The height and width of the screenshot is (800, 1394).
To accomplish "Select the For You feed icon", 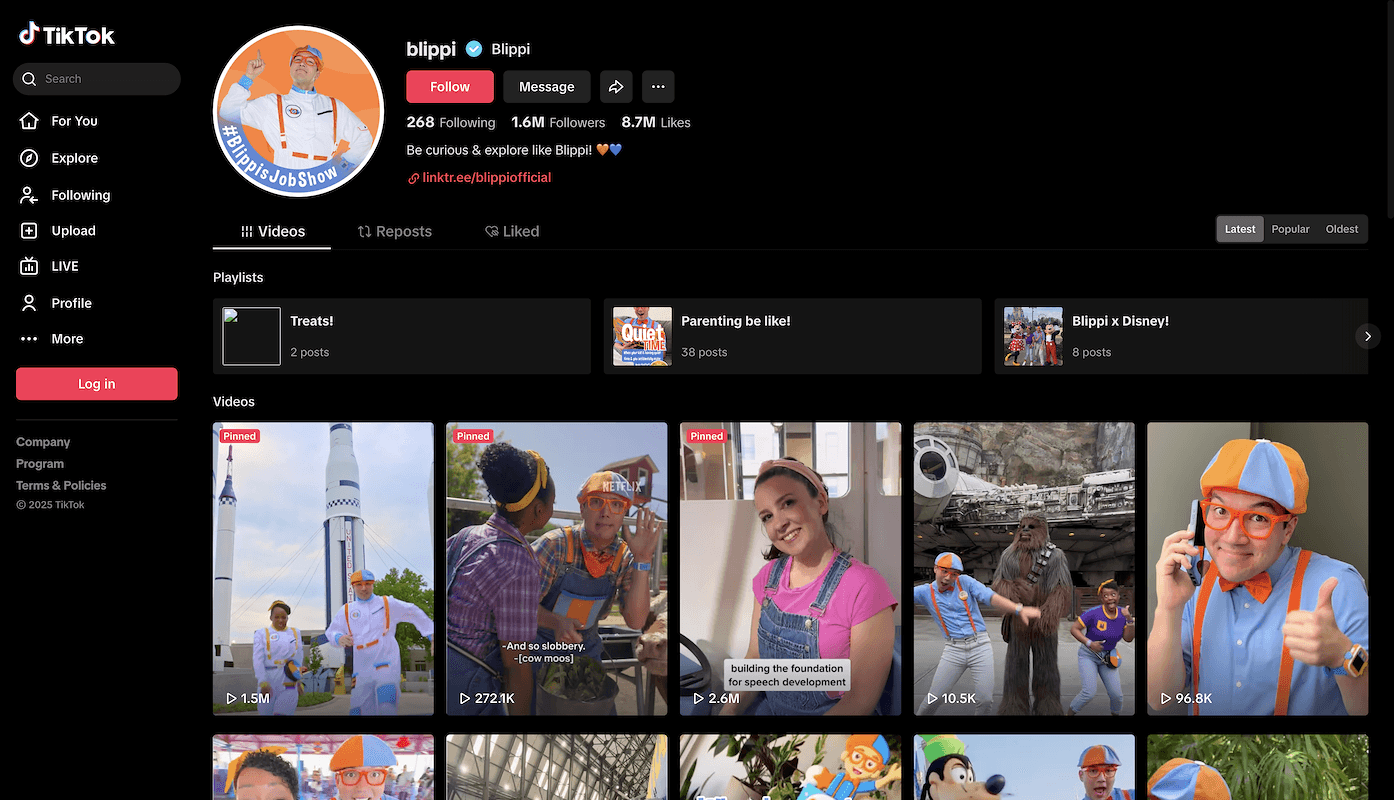I will tap(29, 121).
